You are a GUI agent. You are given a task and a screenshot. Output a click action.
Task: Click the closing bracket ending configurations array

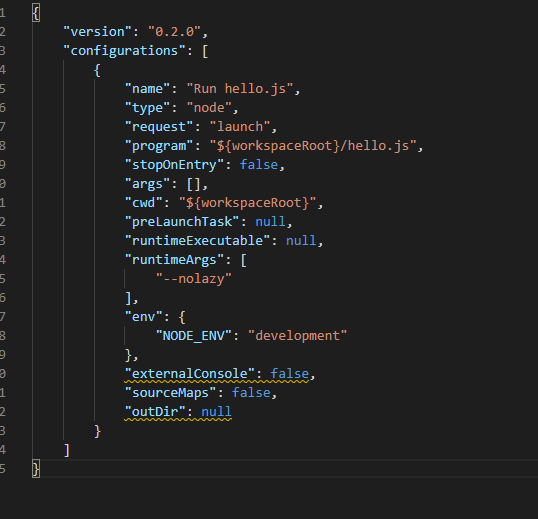[x=67, y=450]
